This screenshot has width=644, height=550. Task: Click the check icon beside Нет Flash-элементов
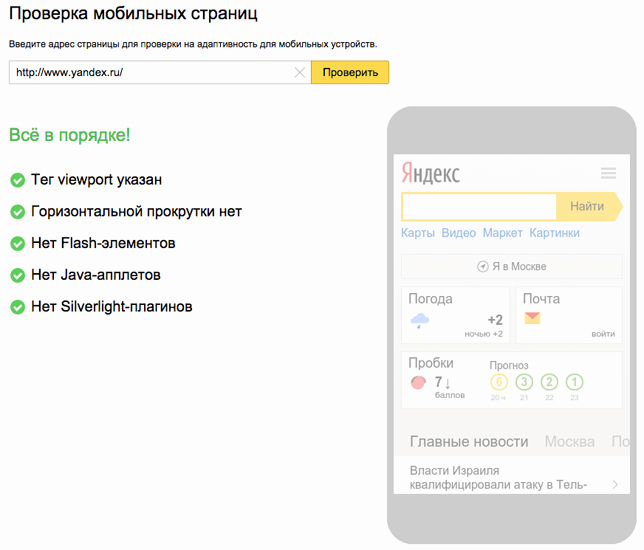point(18,244)
